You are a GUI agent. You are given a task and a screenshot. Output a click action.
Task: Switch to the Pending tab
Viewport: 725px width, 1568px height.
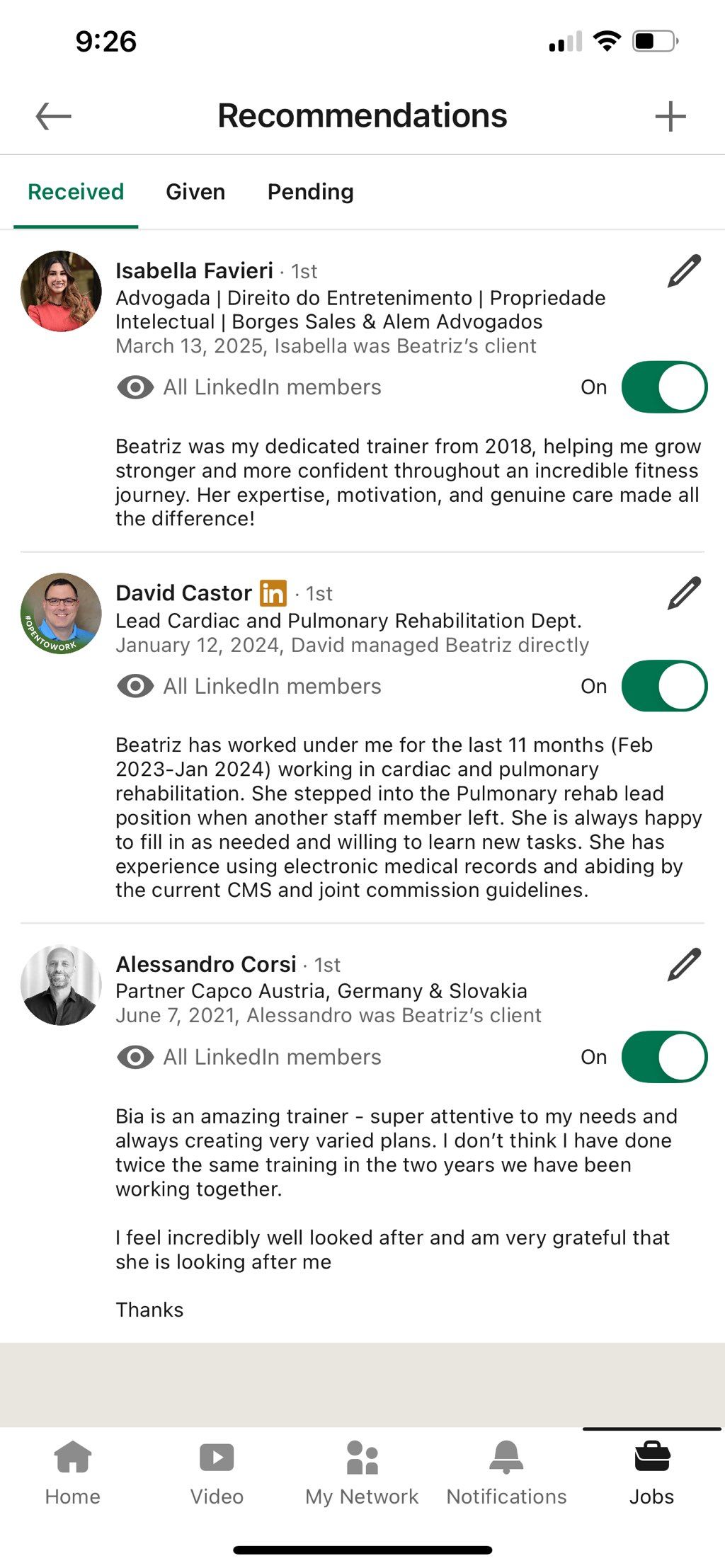(x=310, y=192)
